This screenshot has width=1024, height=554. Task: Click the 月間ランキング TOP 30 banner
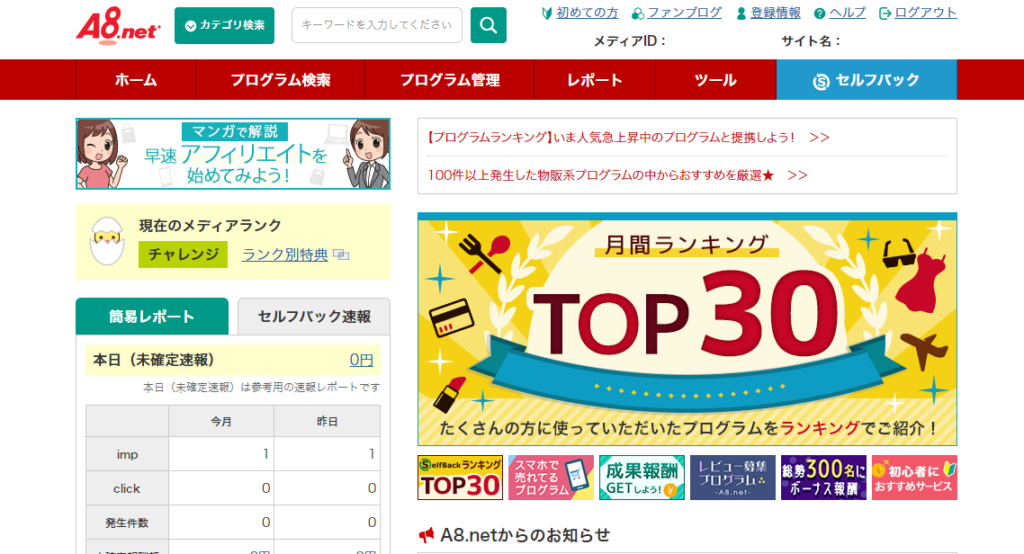tap(687, 330)
